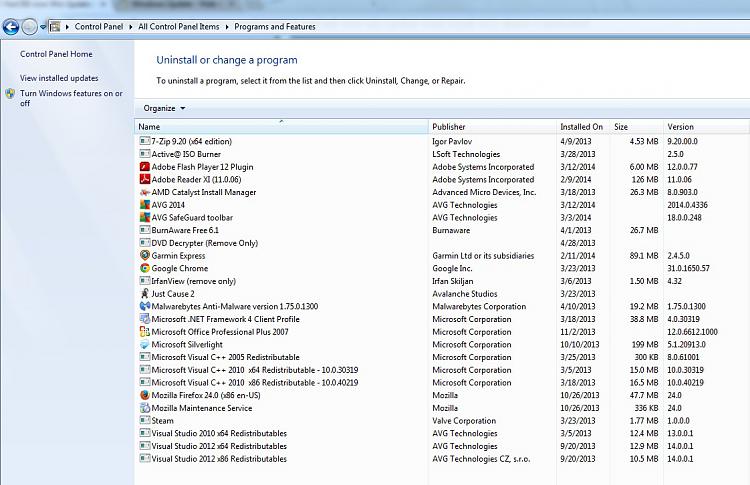Click the Garmin Express icon

tap(144, 255)
